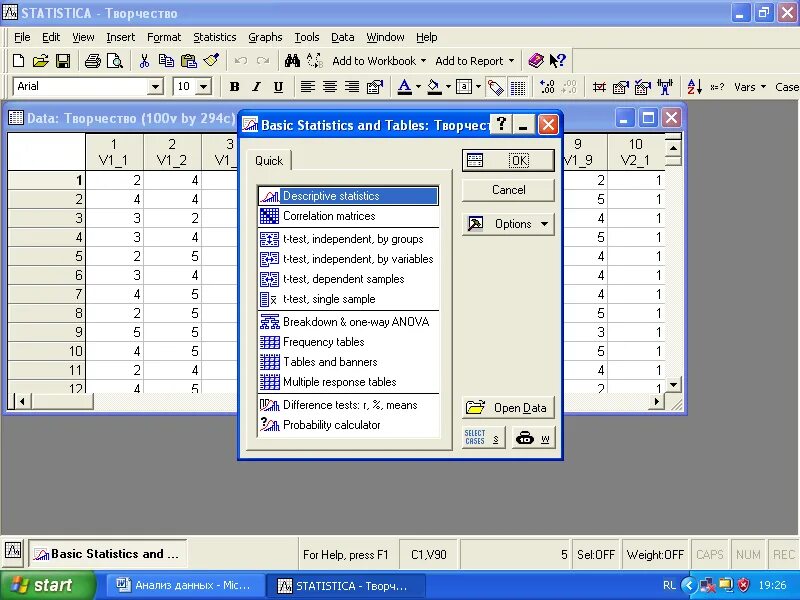Image resolution: width=800 pixels, height=600 pixels.
Task: Click the case weight W button
Action: [533, 437]
